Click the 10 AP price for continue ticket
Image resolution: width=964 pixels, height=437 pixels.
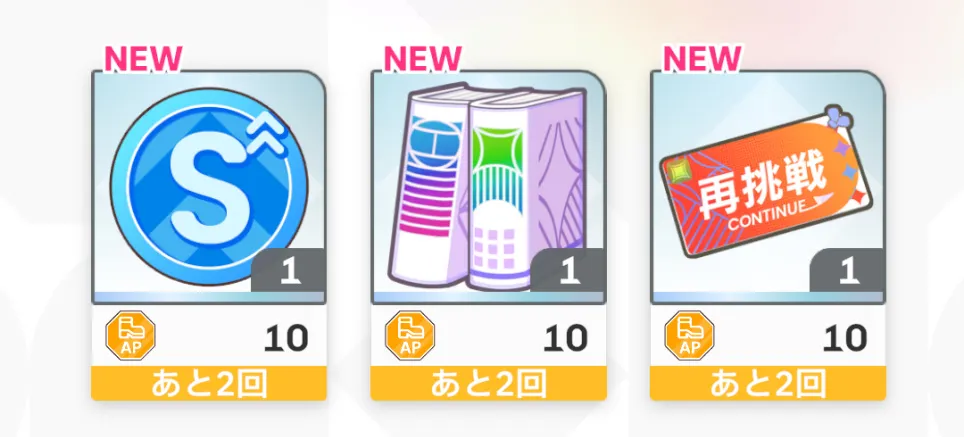click(845, 337)
